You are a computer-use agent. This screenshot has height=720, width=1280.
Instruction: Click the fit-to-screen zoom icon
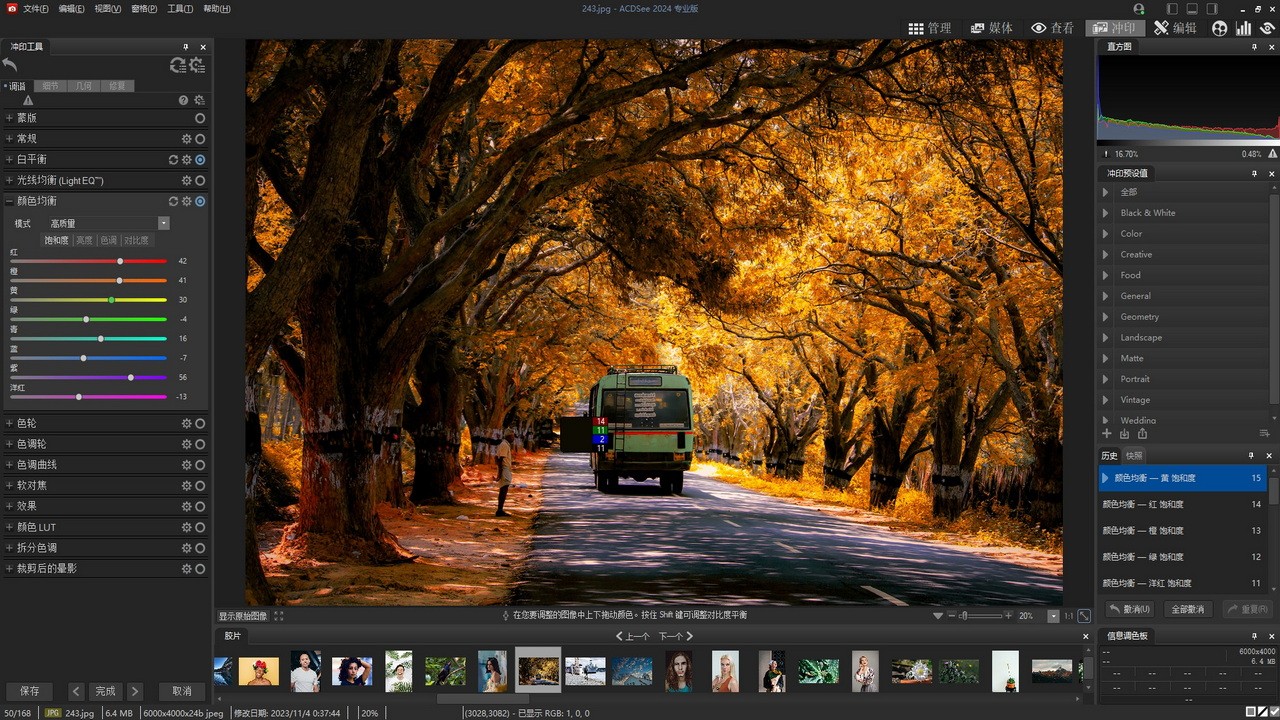point(1084,616)
